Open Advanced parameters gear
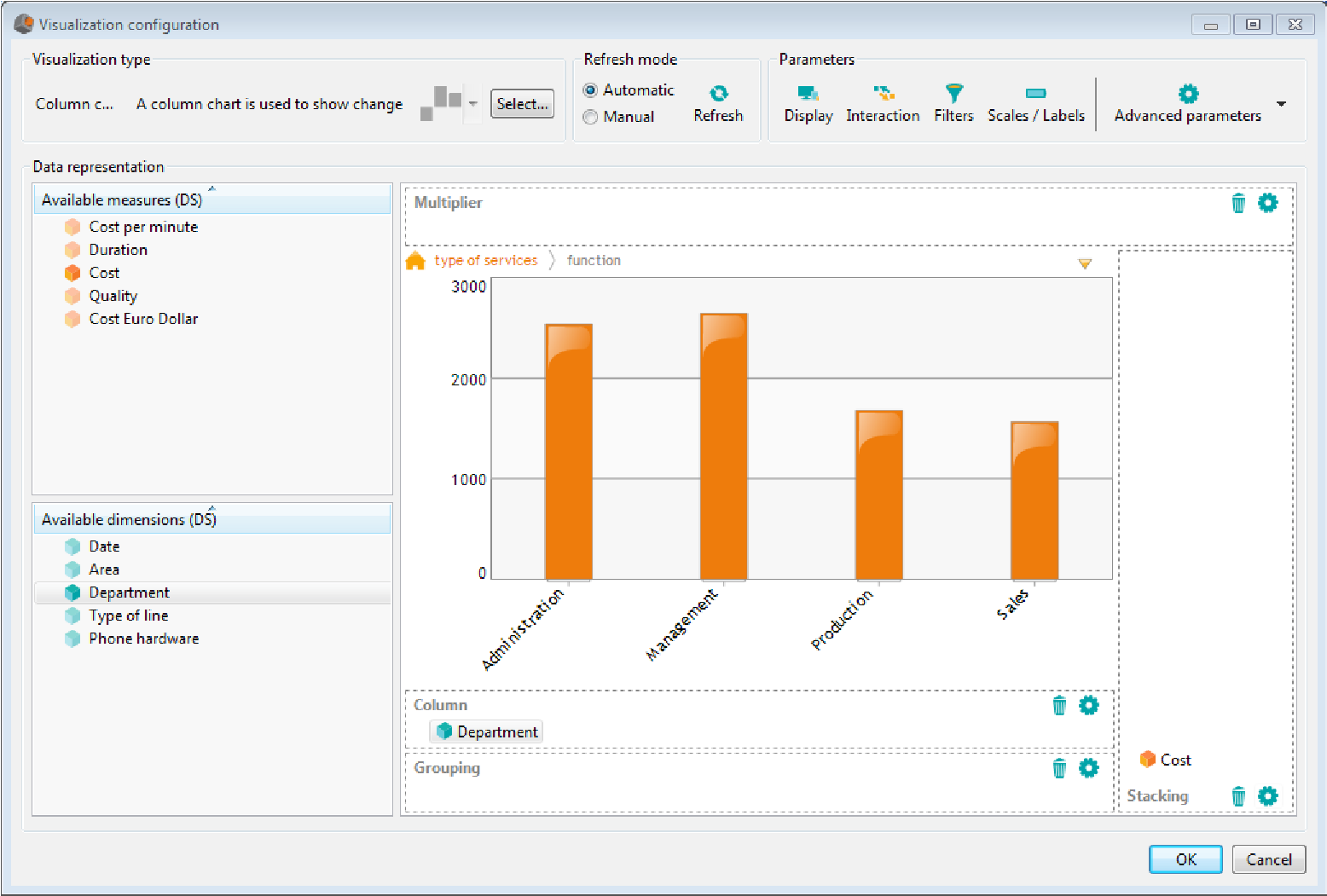Viewport: 1327px width, 896px height. click(1188, 94)
